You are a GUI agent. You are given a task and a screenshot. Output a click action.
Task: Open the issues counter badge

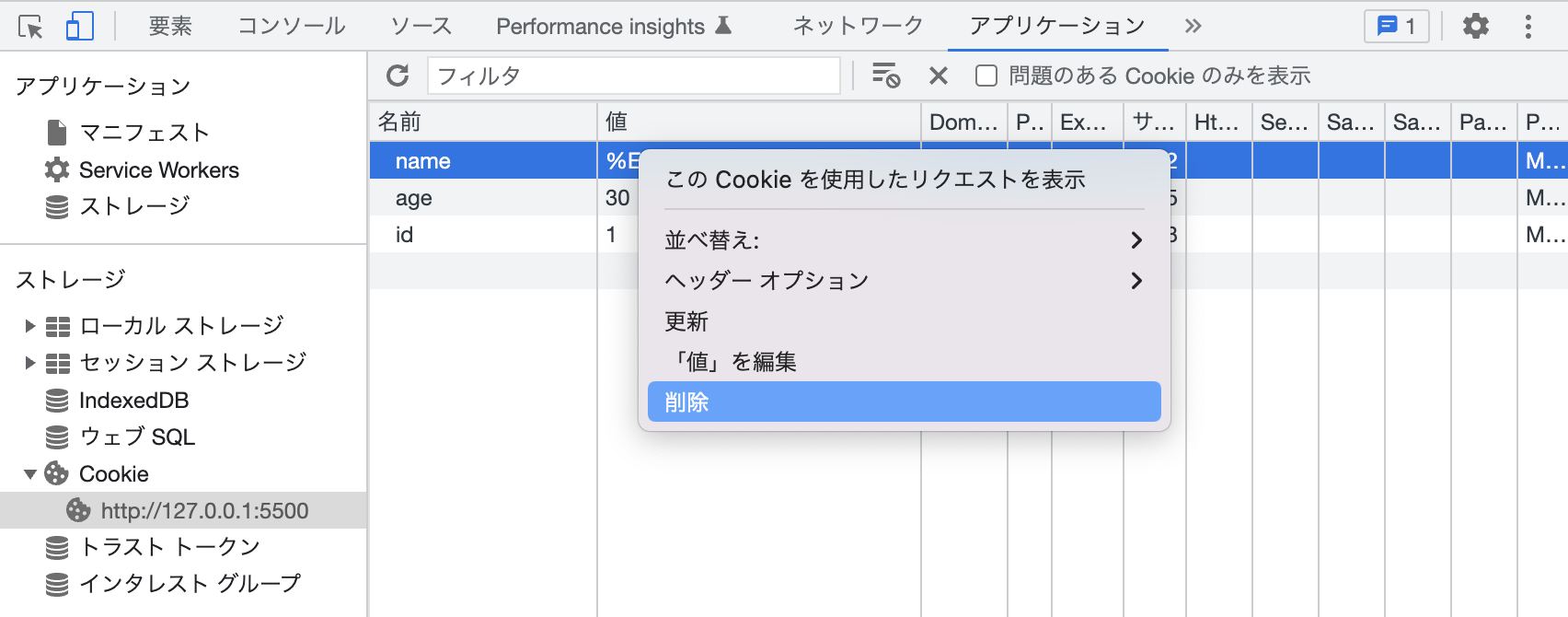tap(1396, 27)
